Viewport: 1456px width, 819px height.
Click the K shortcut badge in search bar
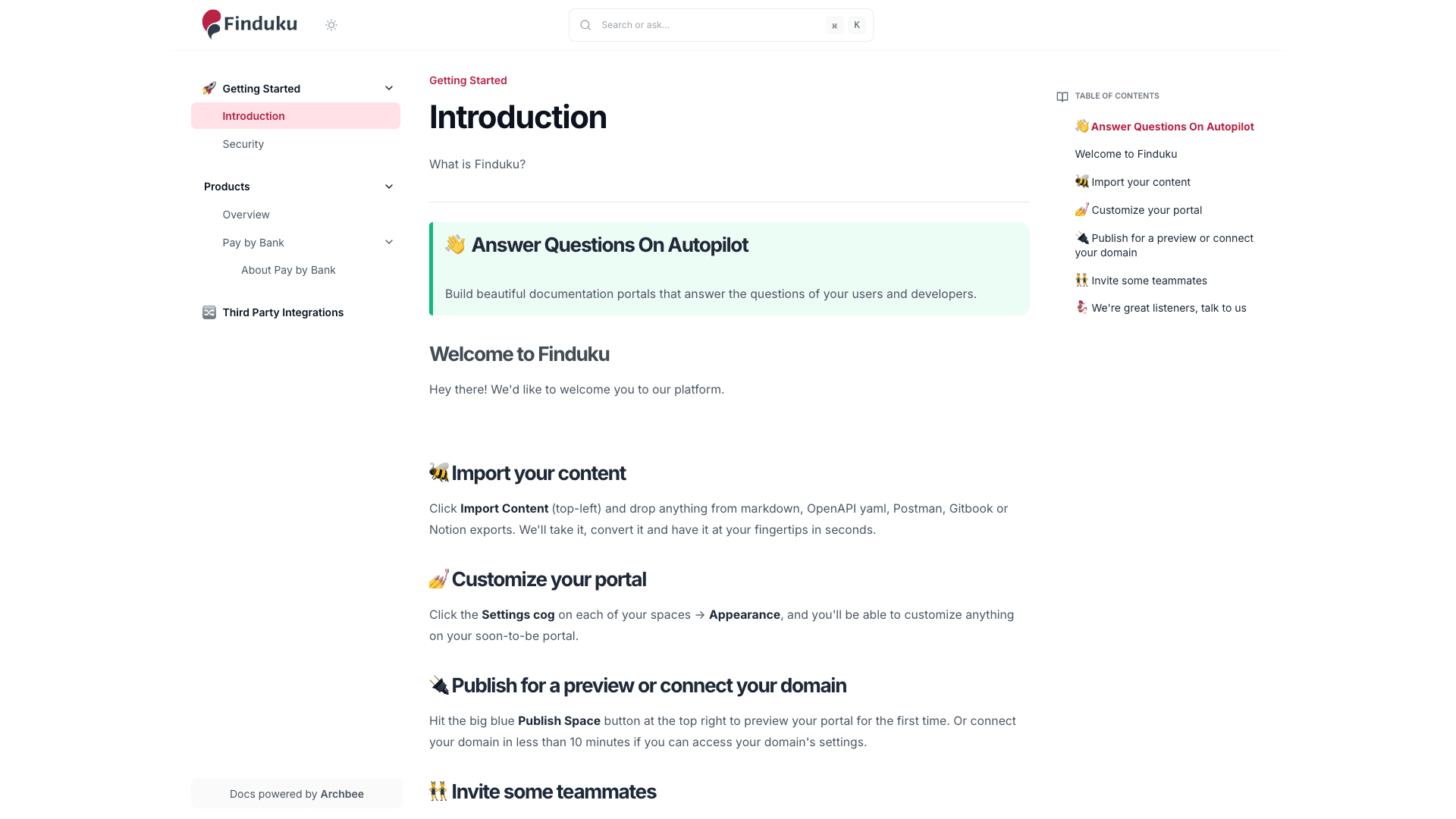tap(856, 24)
